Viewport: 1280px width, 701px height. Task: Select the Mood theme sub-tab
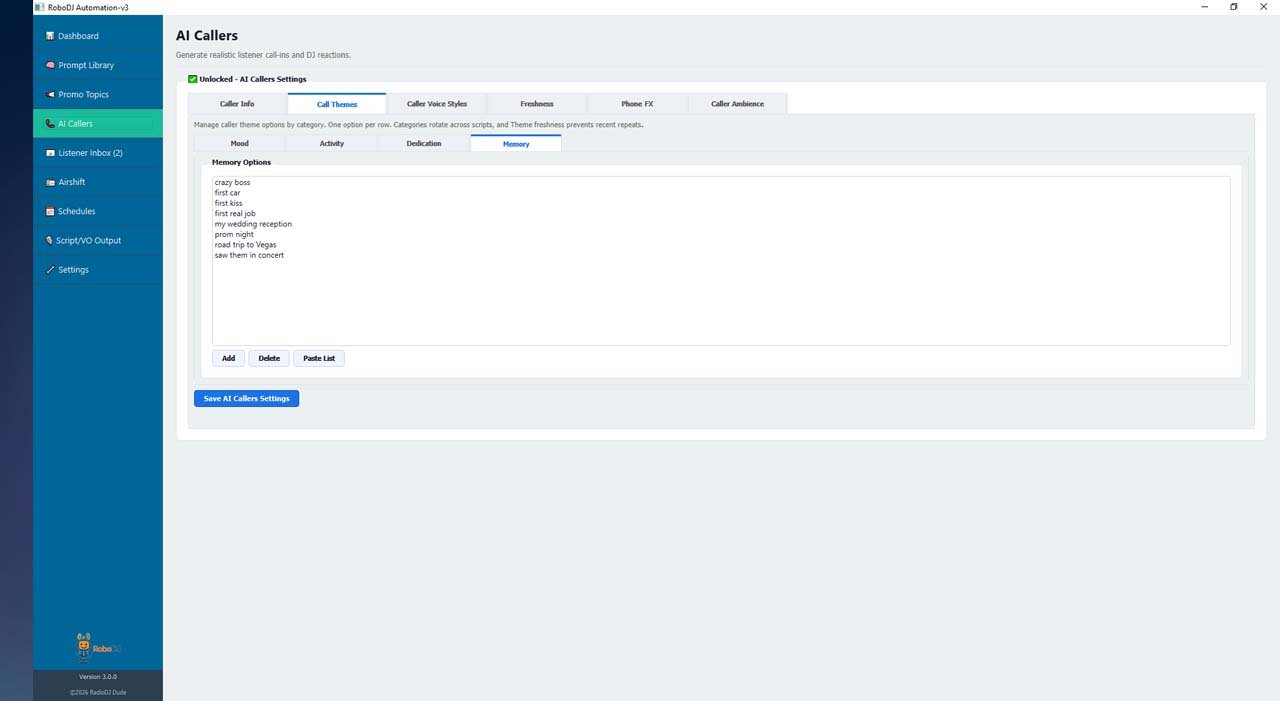[239, 144]
